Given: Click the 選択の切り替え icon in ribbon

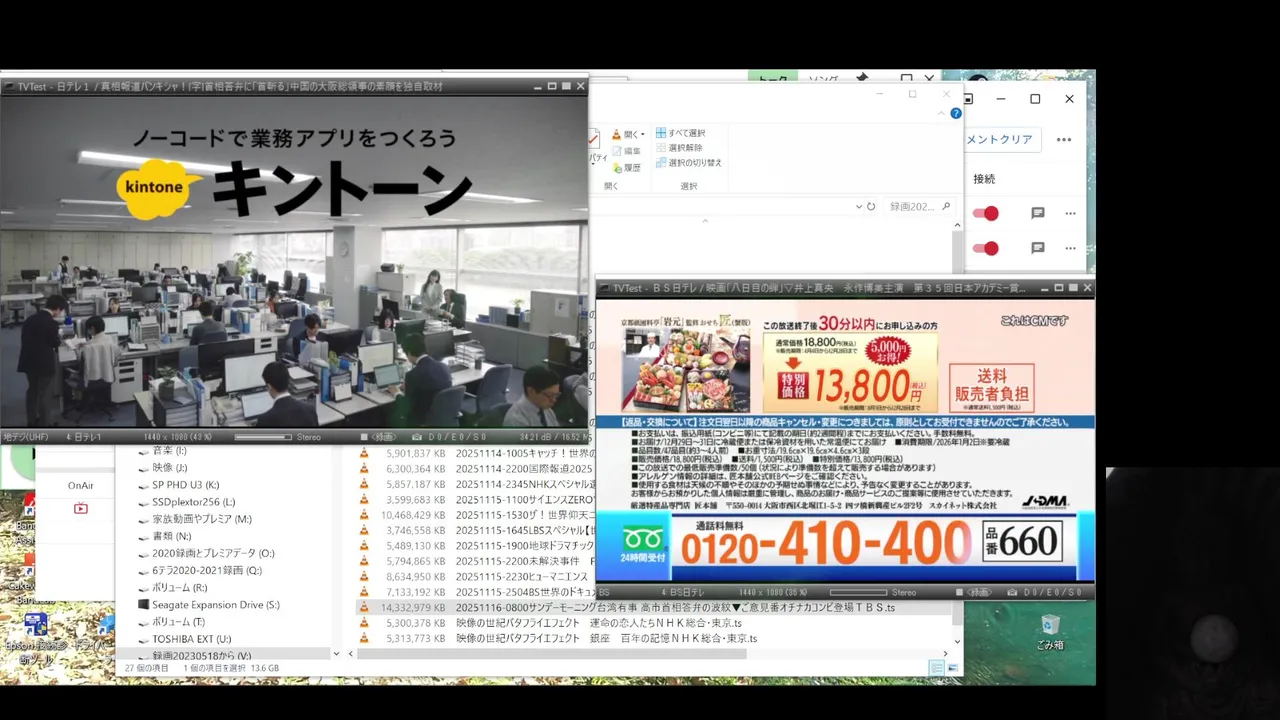Looking at the screenshot, I should (661, 162).
